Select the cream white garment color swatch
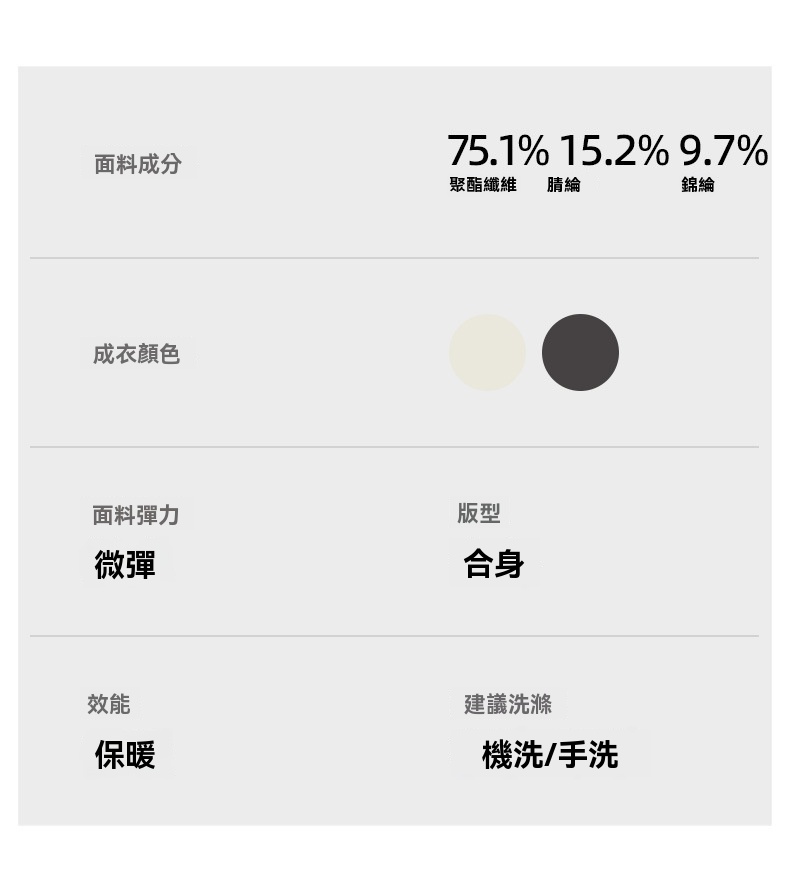Screen dimensions: 790x891 [487, 352]
